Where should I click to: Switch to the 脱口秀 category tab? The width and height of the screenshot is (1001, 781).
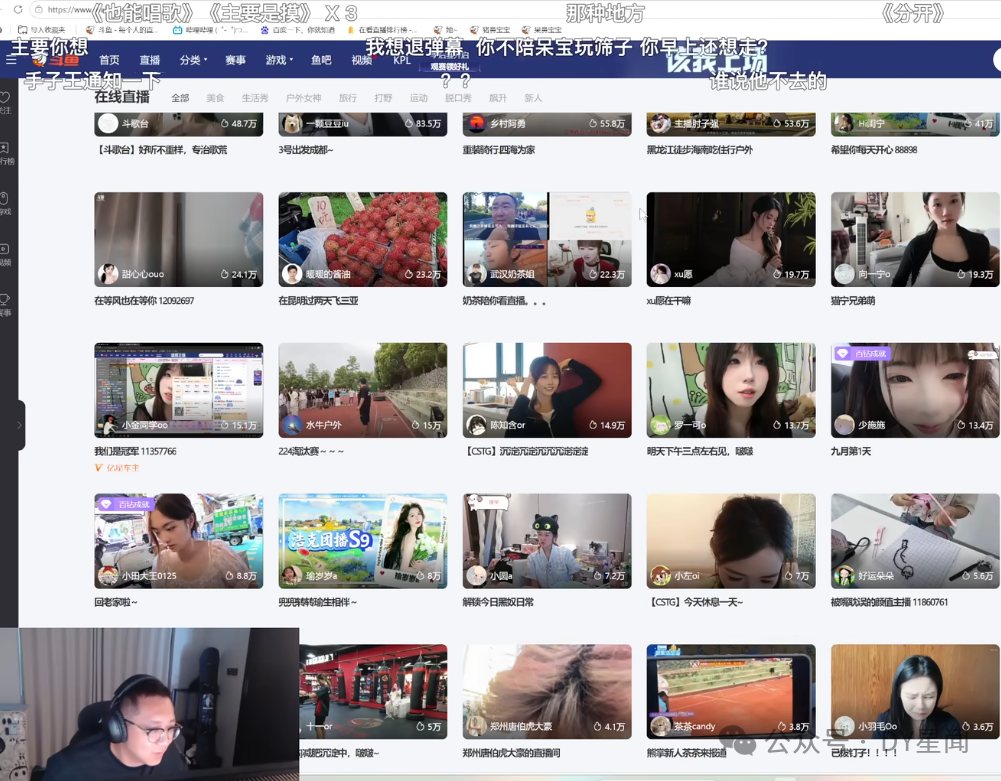458,98
